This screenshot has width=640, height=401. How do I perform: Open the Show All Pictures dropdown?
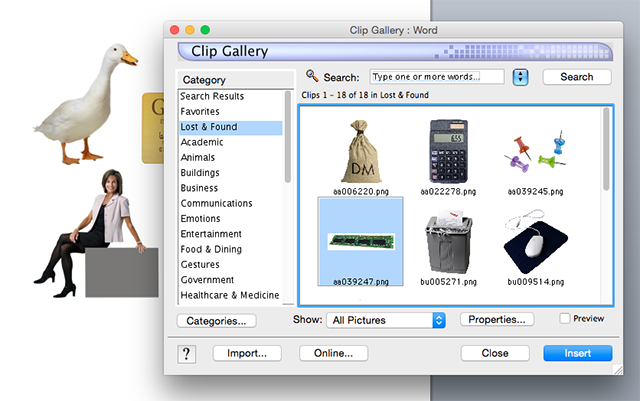point(386,320)
